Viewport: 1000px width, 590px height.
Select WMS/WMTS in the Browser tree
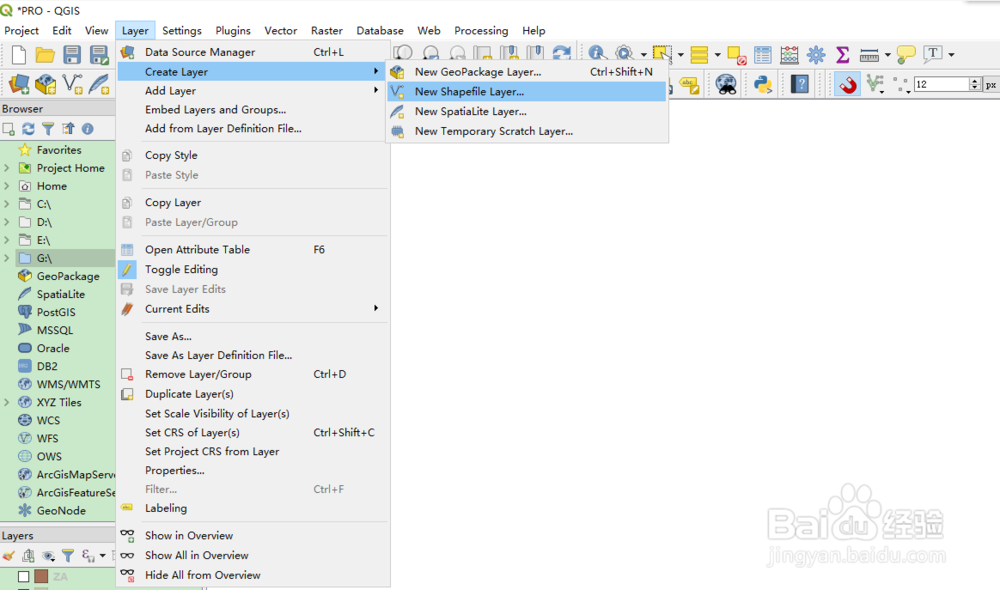pyautogui.click(x=68, y=384)
